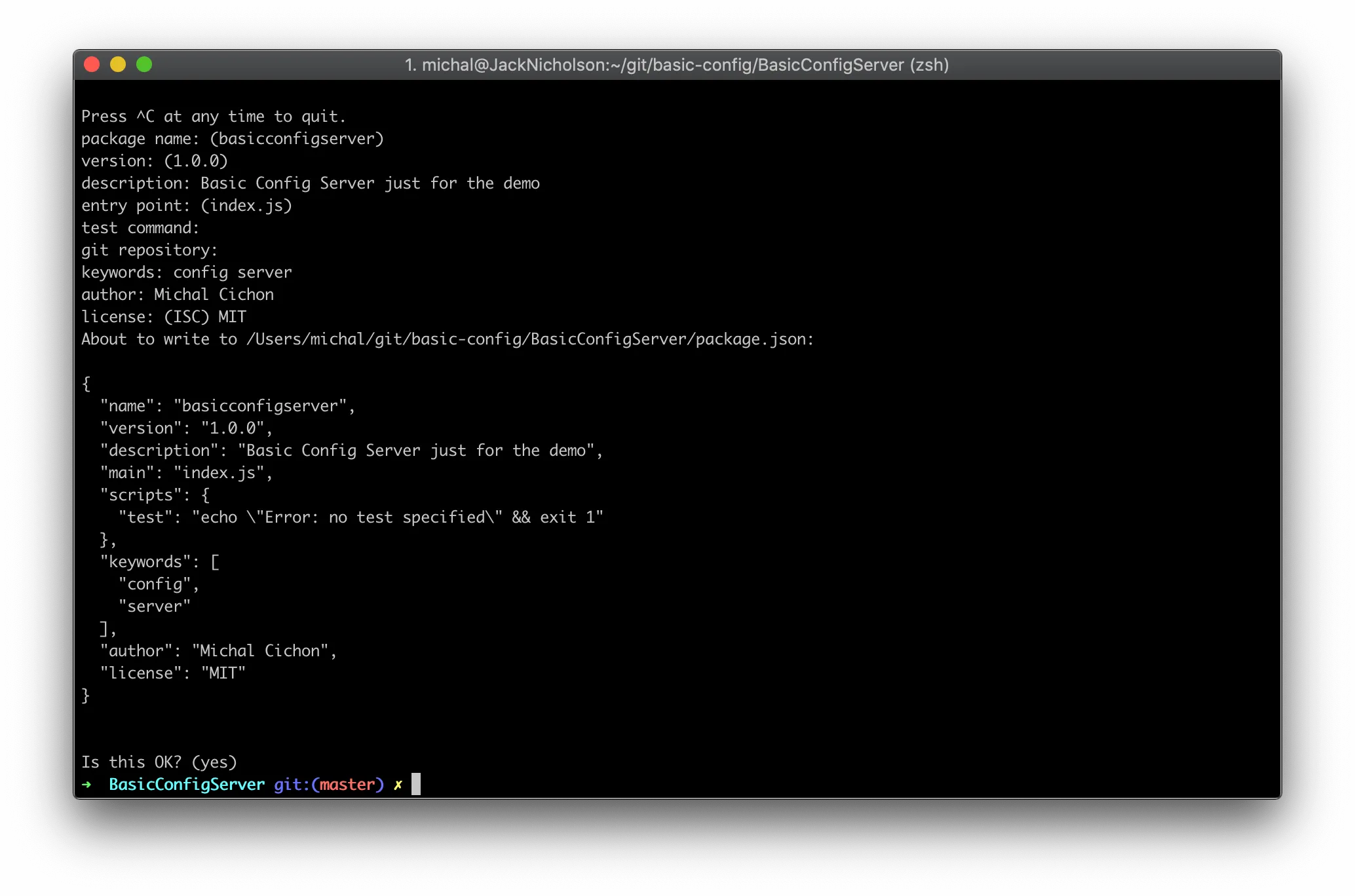
Task: Click the green prompt arrow
Action: (86, 785)
